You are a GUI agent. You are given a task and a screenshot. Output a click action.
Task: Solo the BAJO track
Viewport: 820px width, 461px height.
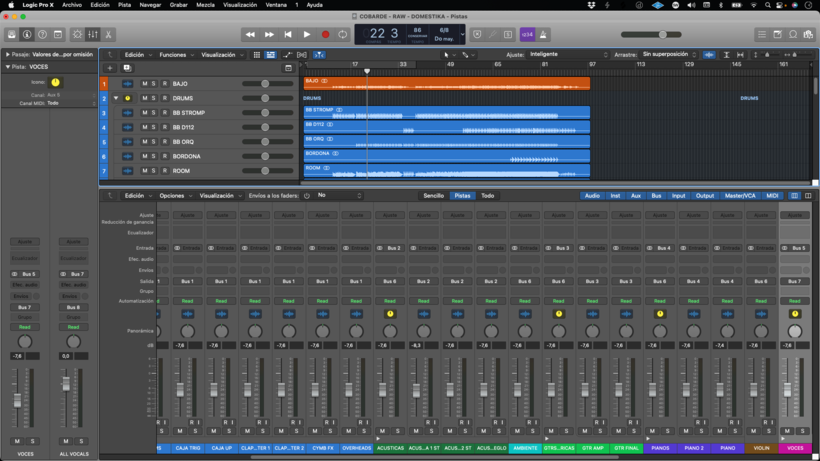pyautogui.click(x=154, y=84)
